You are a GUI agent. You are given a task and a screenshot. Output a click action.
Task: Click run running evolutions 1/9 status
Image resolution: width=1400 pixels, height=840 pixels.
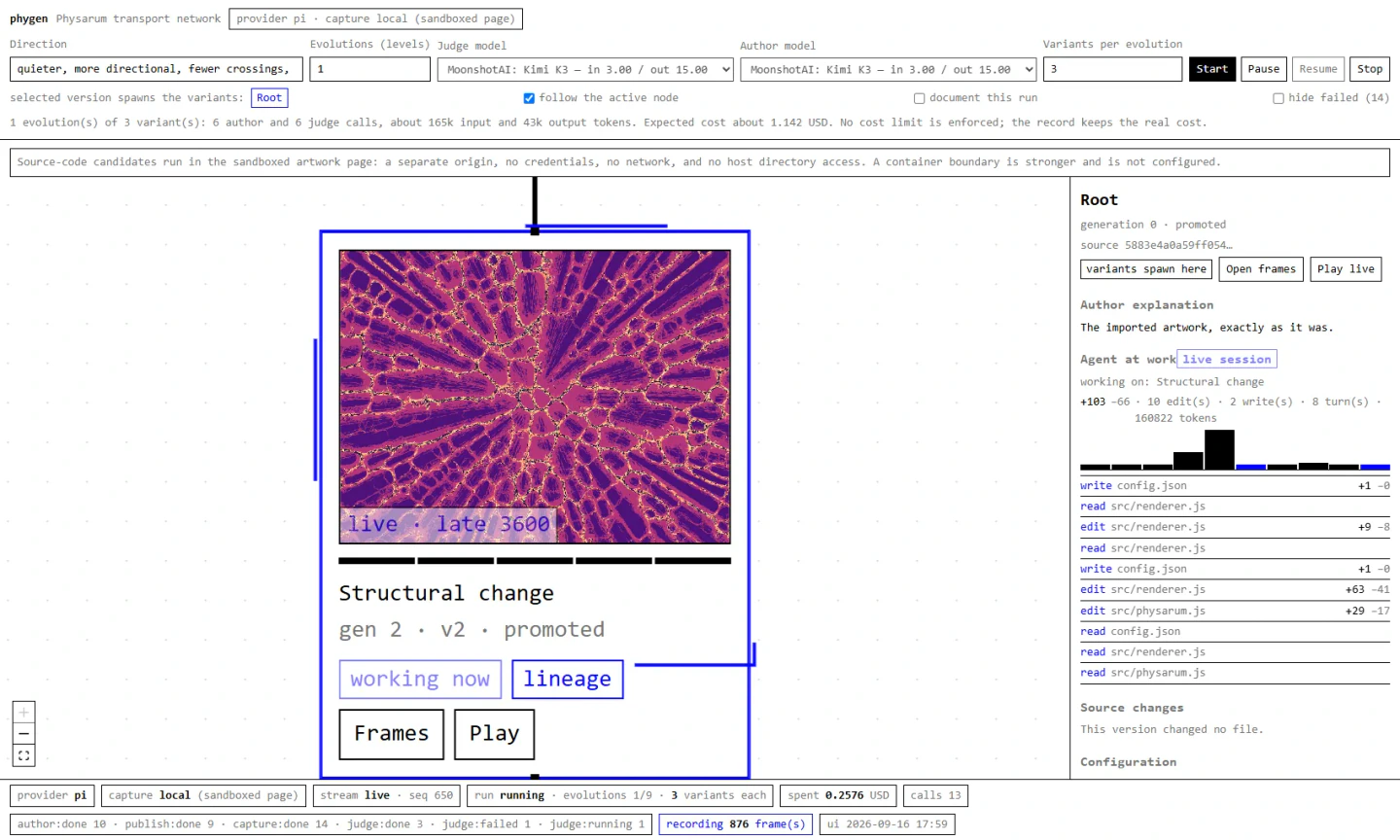pyautogui.click(x=620, y=795)
